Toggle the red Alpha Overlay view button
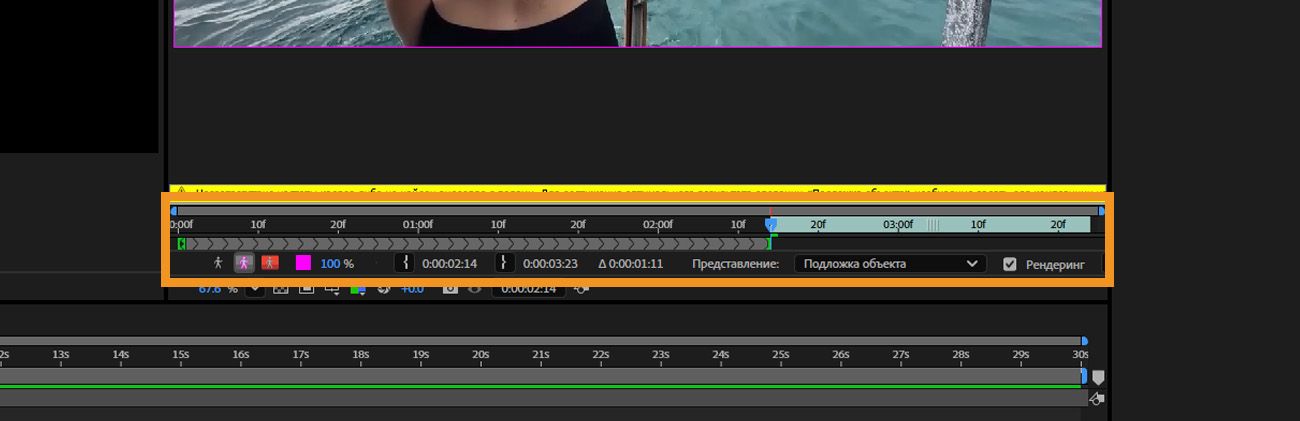 [x=269, y=263]
